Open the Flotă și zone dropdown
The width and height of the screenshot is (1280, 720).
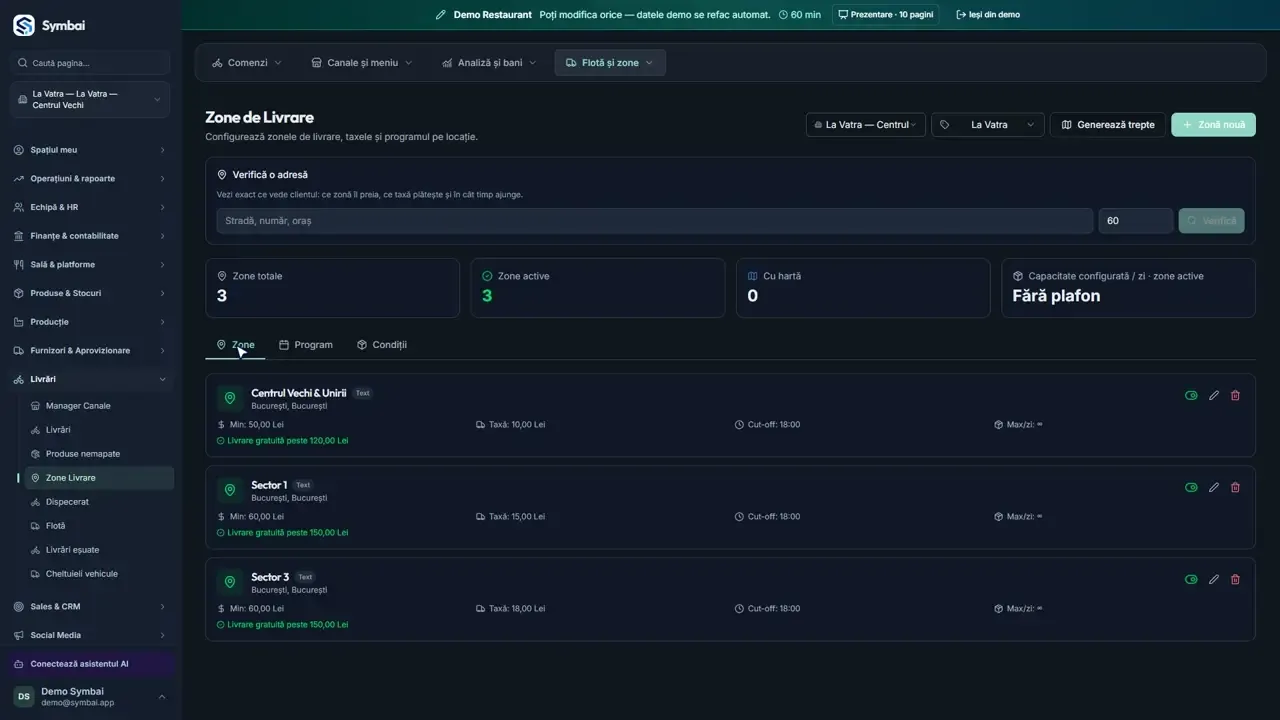(610, 63)
